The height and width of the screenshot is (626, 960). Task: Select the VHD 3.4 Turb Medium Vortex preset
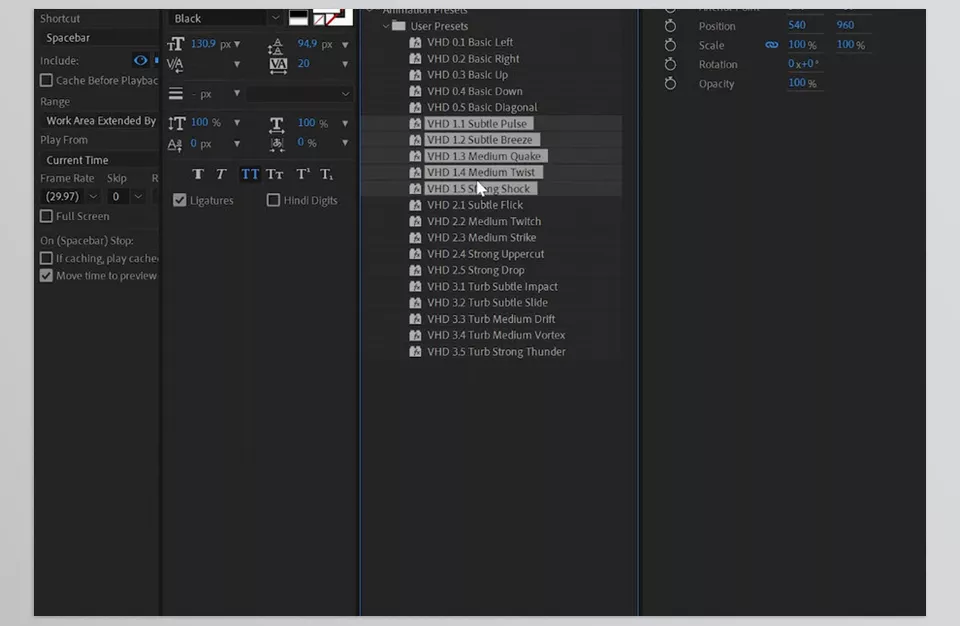(x=496, y=336)
